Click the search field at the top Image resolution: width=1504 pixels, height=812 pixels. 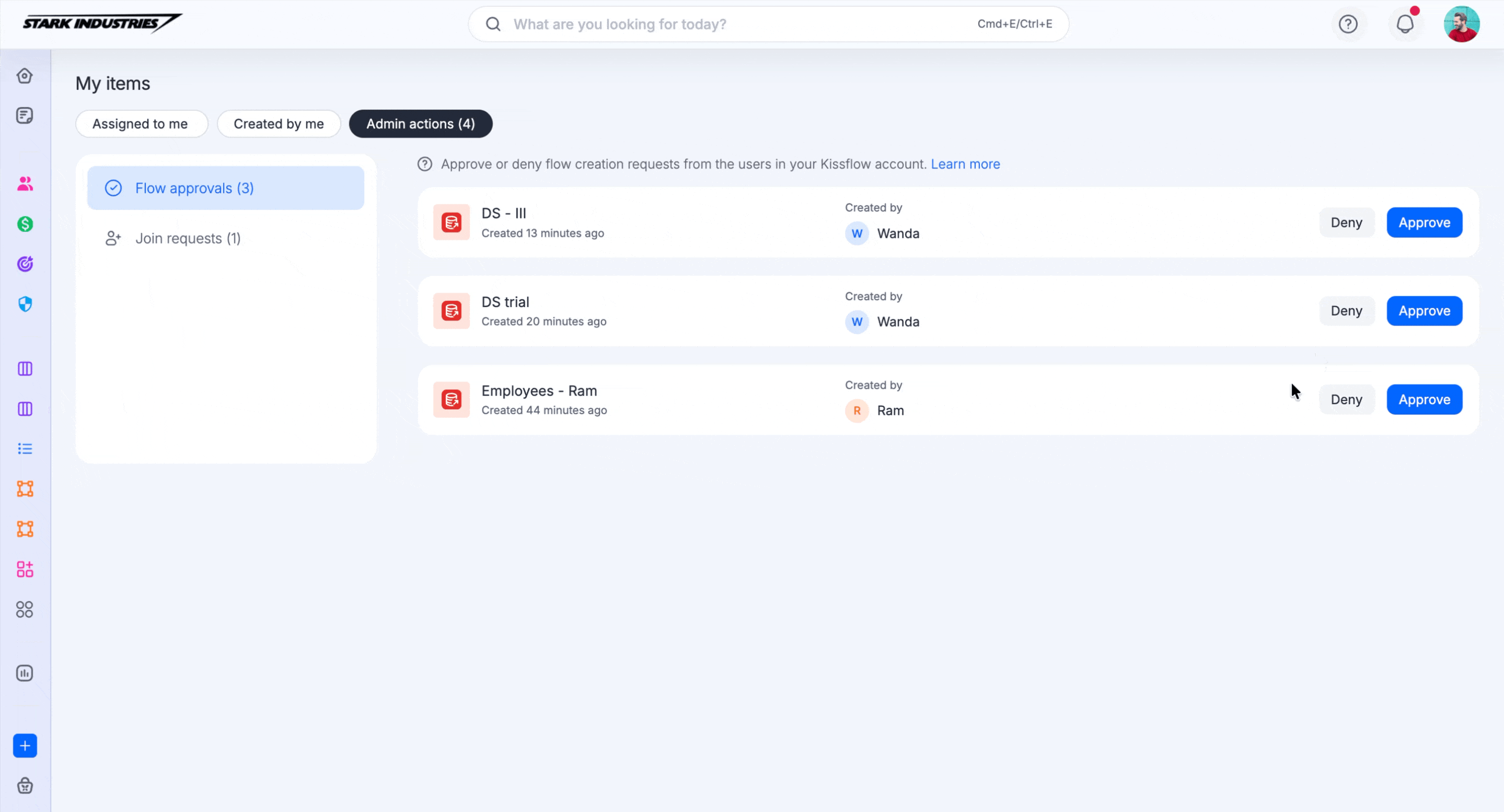(736, 24)
